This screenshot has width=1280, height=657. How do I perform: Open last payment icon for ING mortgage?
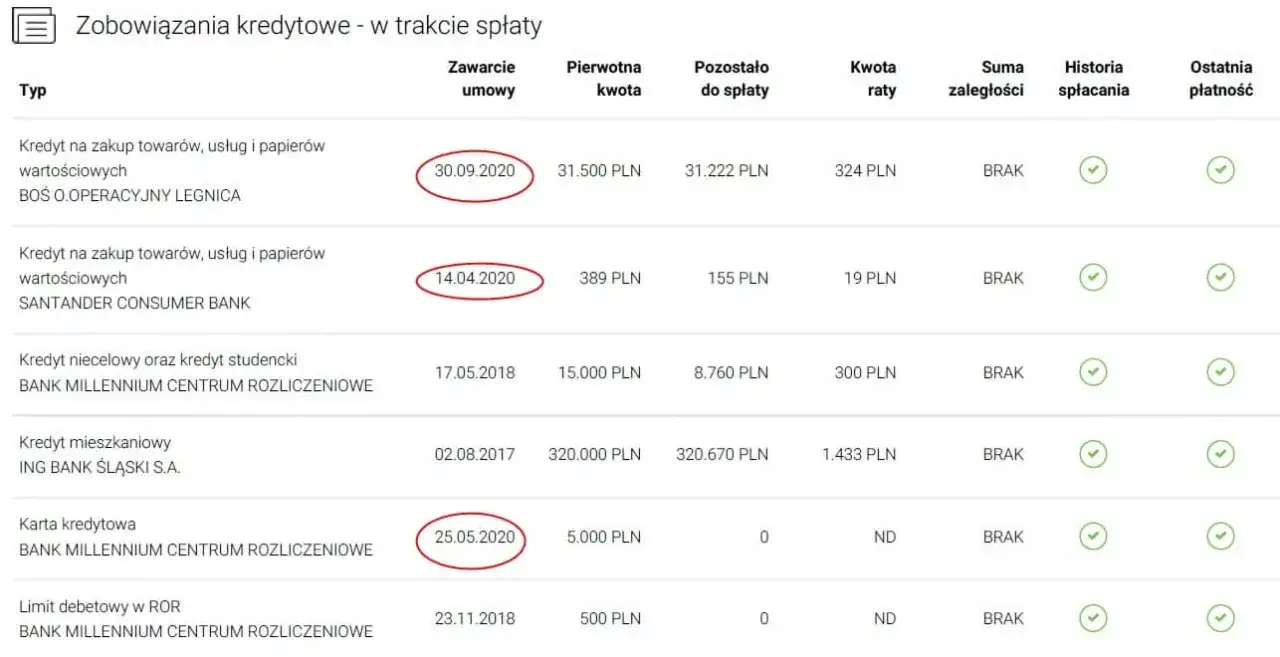pos(1220,453)
